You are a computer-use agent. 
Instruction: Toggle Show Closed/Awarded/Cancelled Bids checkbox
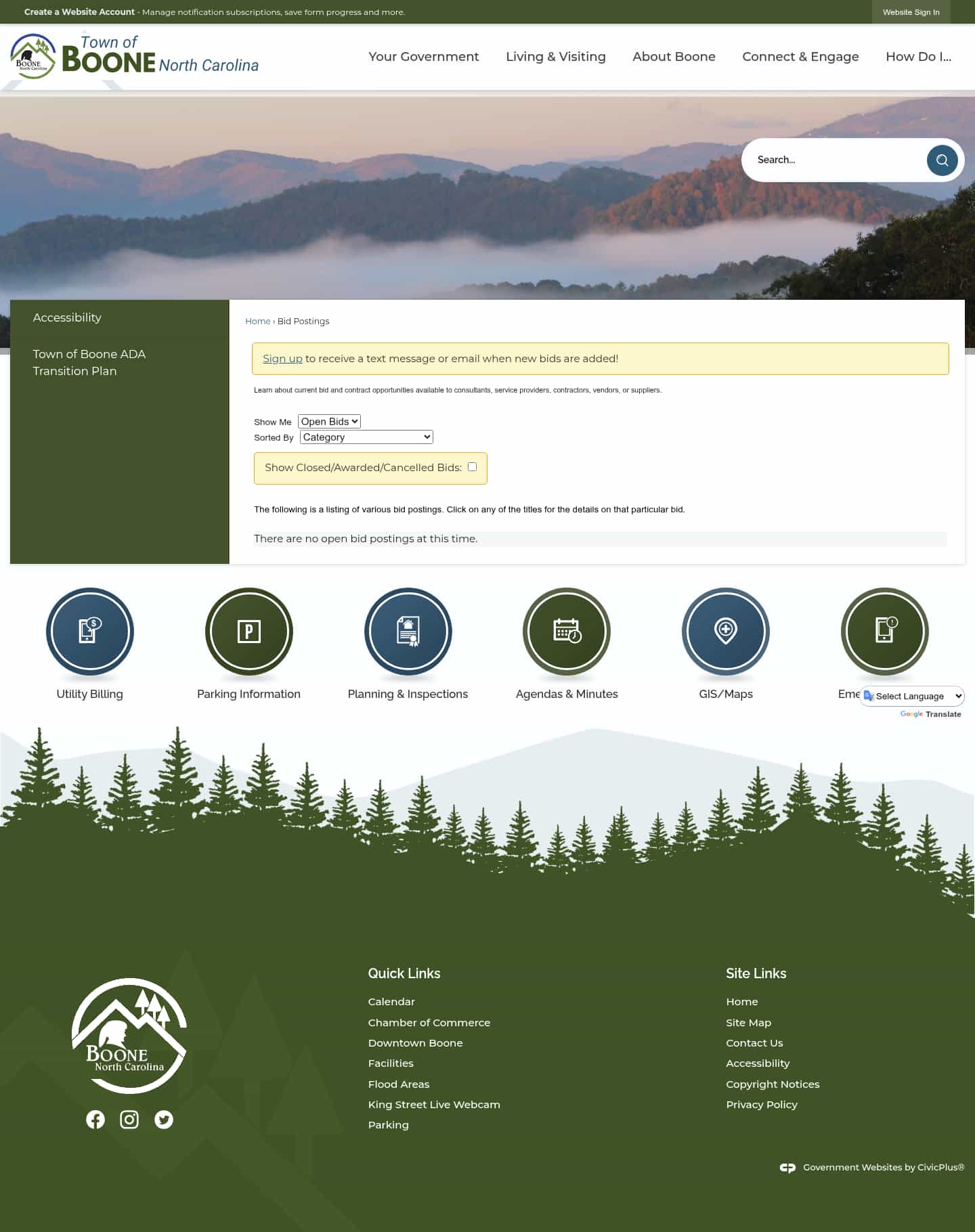point(473,467)
